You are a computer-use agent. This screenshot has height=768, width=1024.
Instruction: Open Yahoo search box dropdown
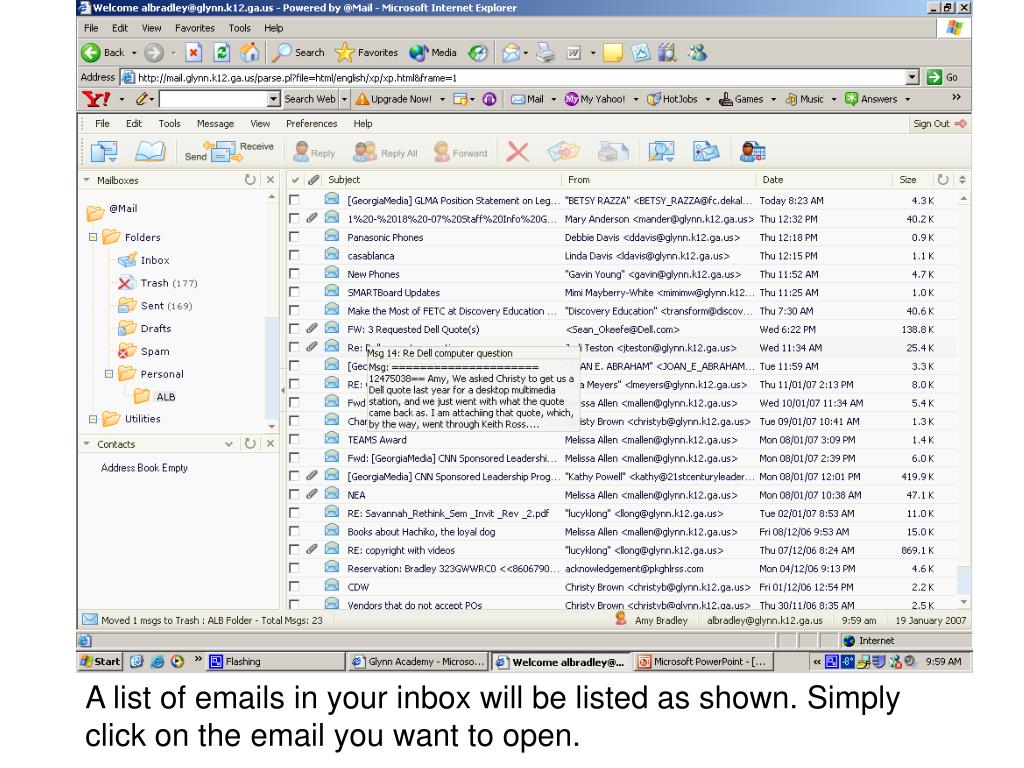coord(274,99)
